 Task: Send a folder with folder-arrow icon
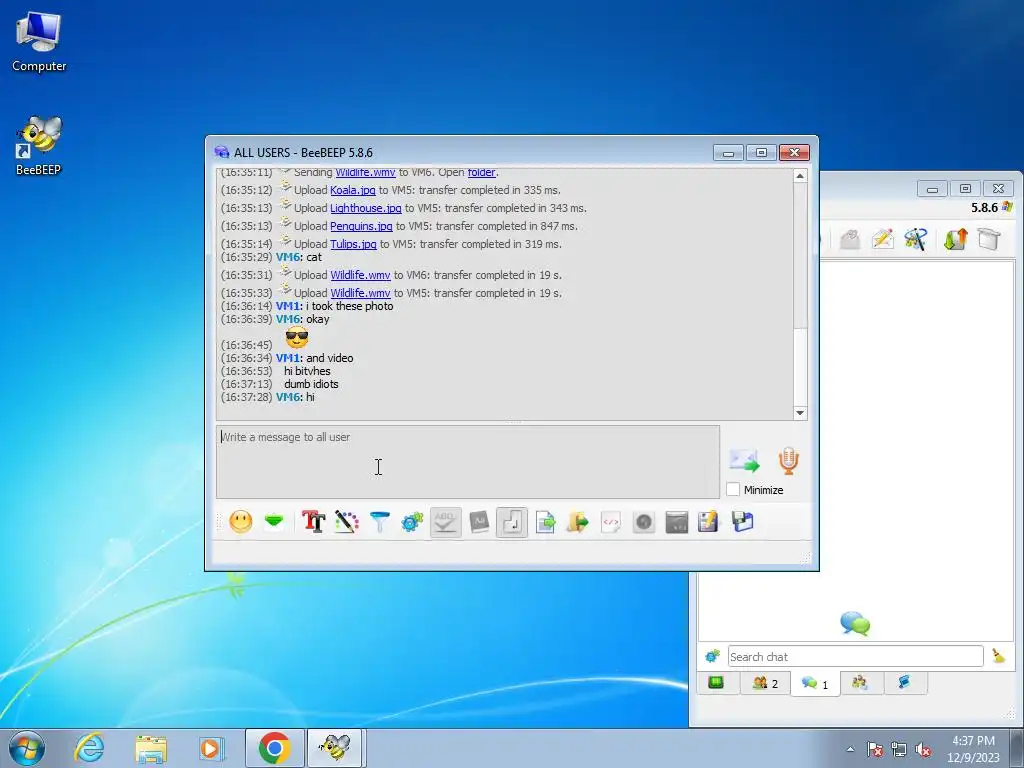click(577, 522)
